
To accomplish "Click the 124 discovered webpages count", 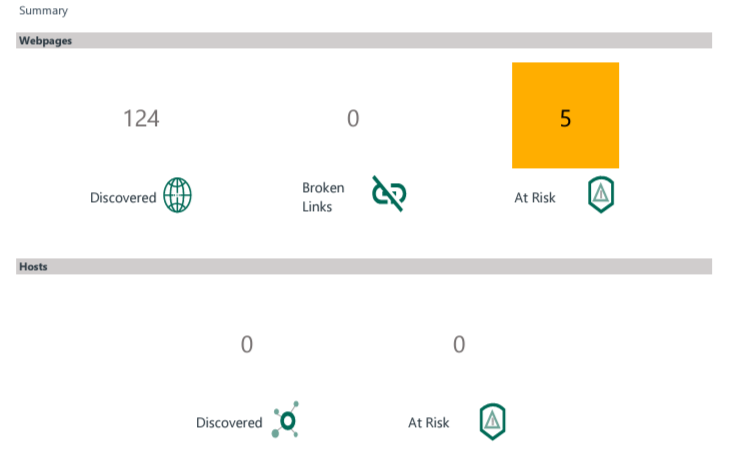I will (x=141, y=118).
